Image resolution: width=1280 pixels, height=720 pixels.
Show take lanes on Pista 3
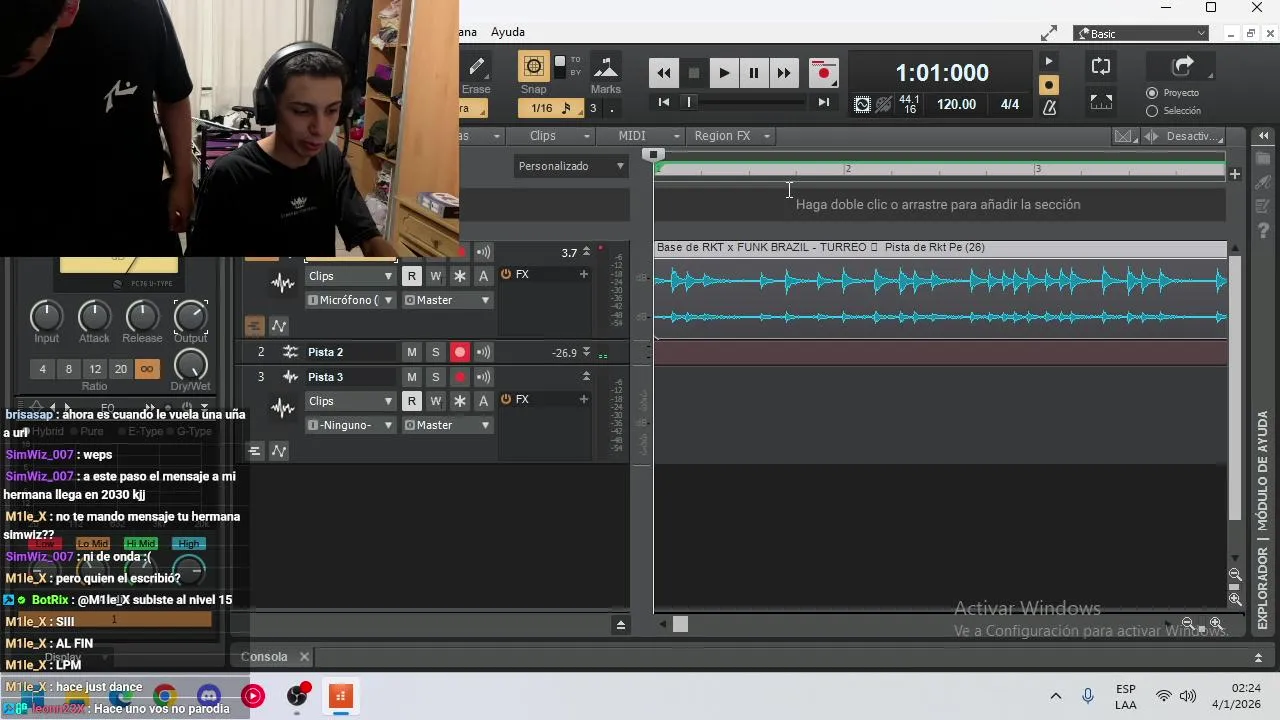(254, 451)
